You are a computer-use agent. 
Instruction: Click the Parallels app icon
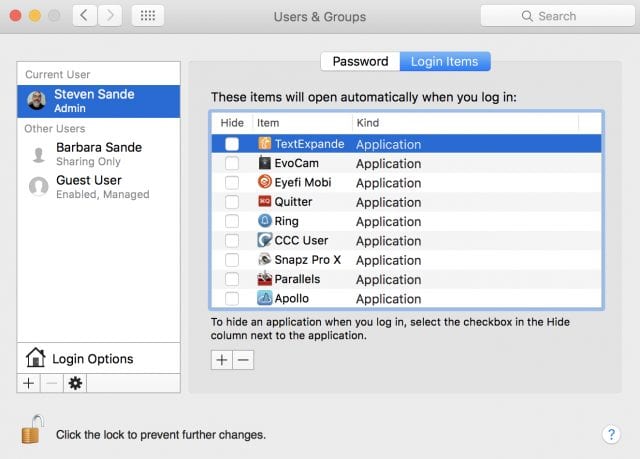[264, 279]
